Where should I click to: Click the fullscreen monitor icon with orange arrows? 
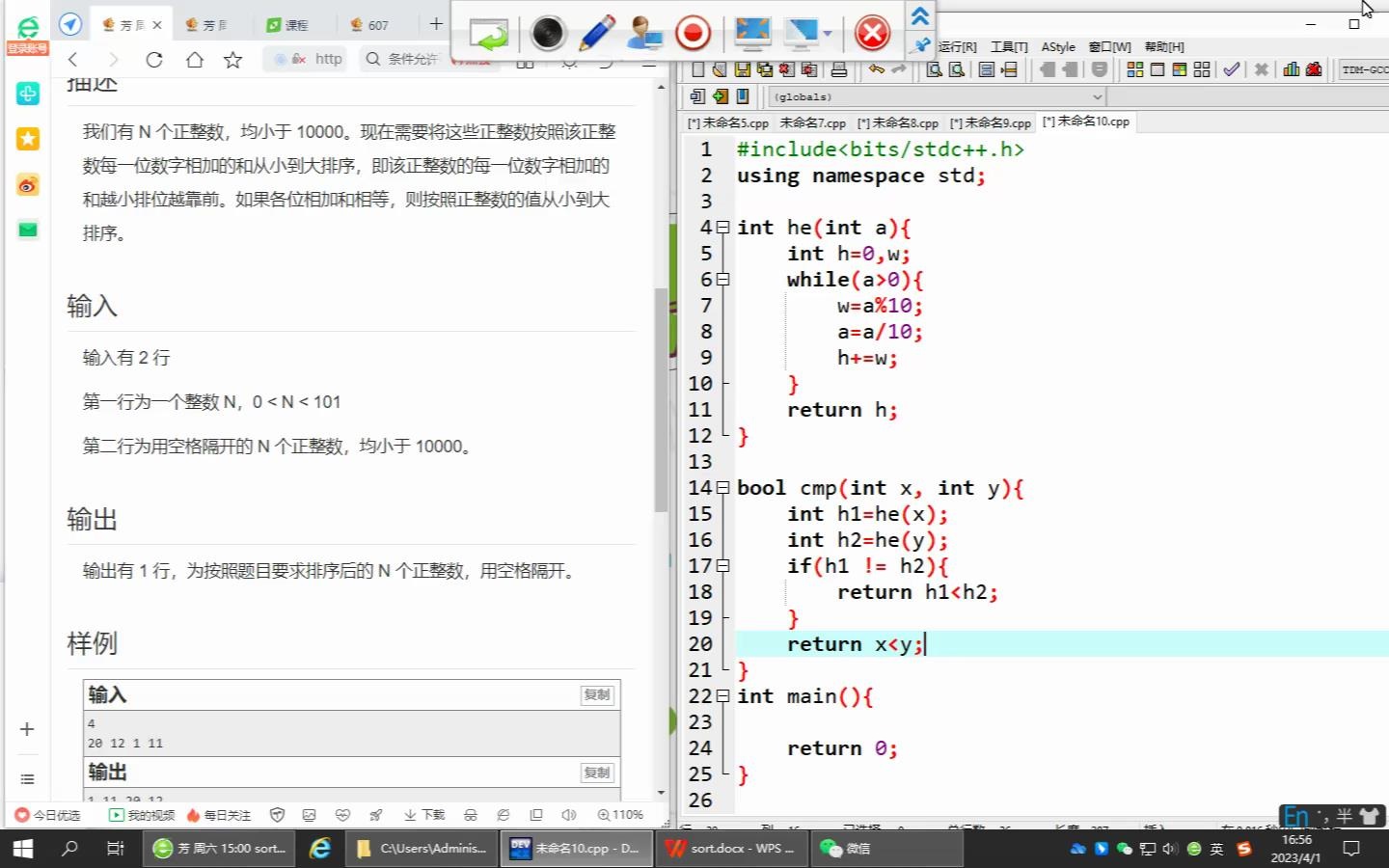751,34
